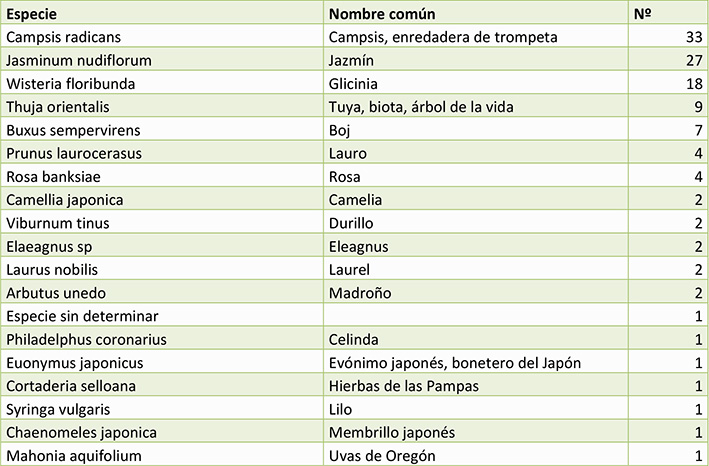Select the Rosa banksiae cell
The width and height of the screenshot is (709, 466).
(162, 176)
